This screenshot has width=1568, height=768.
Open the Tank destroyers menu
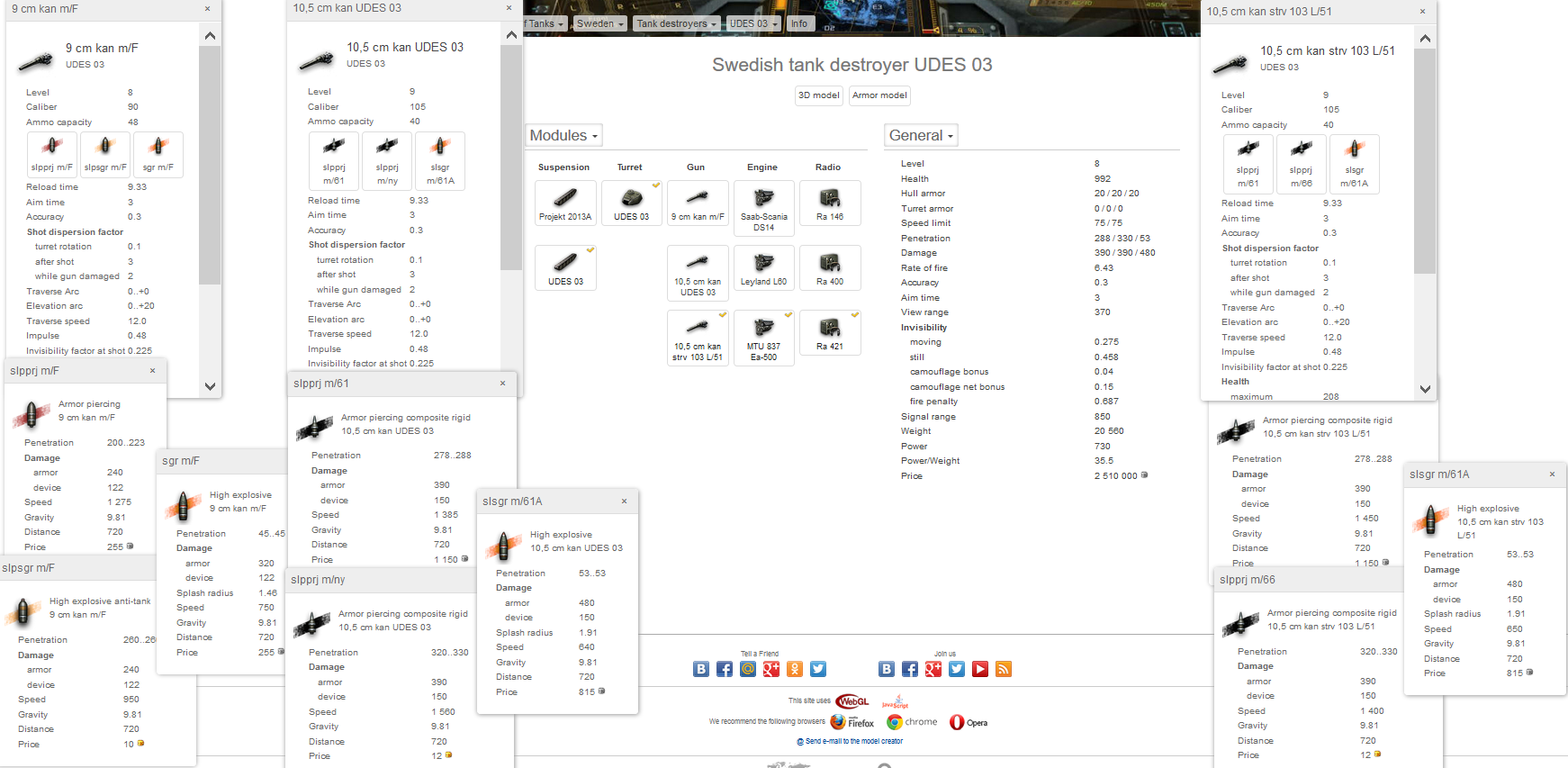pyautogui.click(x=676, y=24)
